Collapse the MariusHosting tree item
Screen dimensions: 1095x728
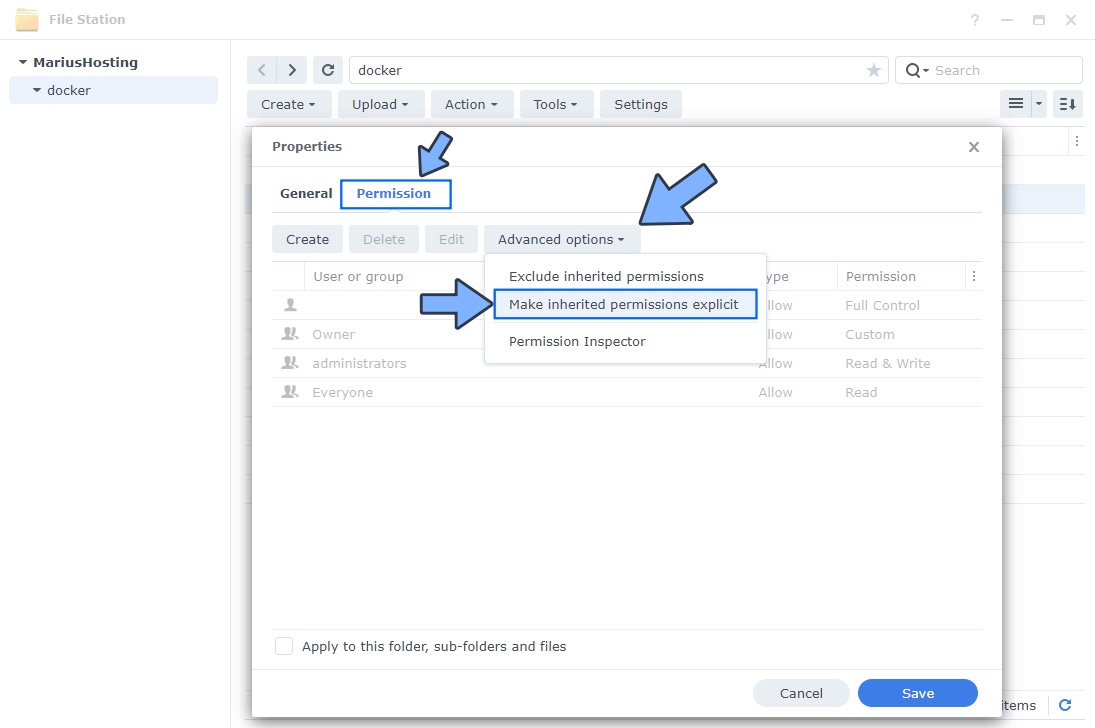(23, 61)
